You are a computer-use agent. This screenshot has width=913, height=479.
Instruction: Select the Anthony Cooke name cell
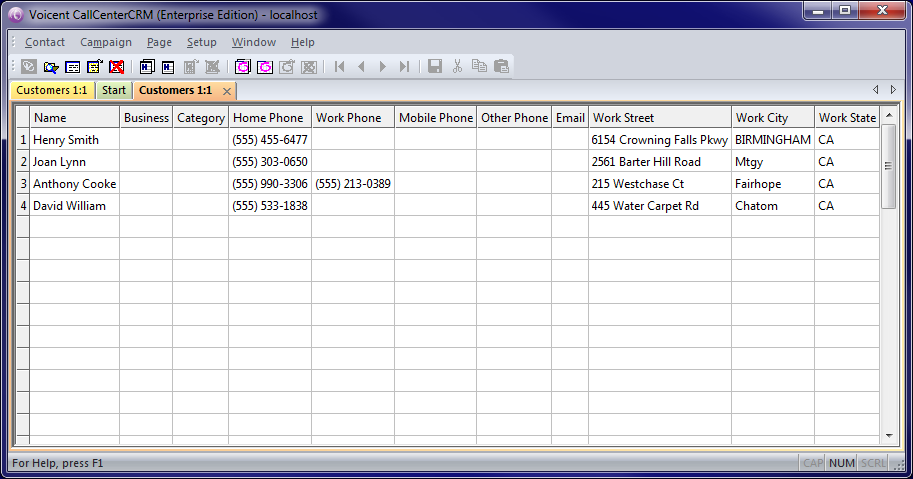click(74, 184)
